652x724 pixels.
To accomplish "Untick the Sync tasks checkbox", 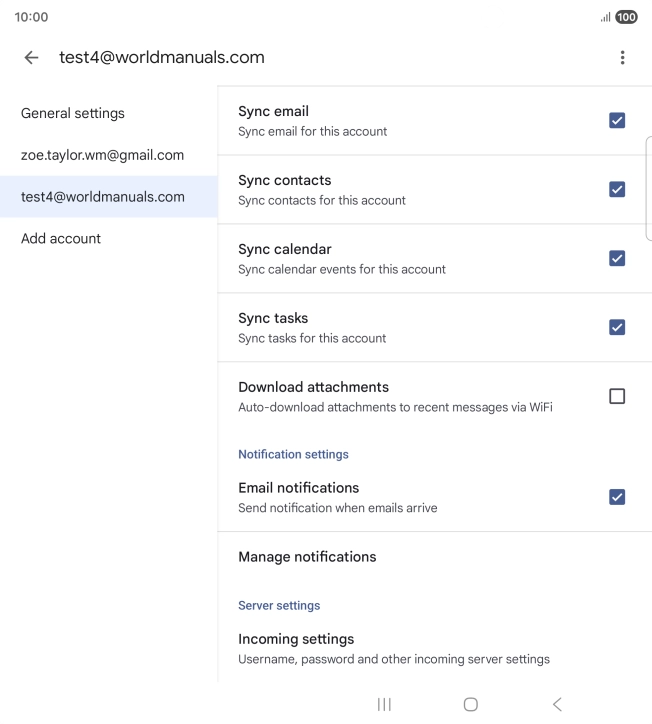I will point(617,328).
